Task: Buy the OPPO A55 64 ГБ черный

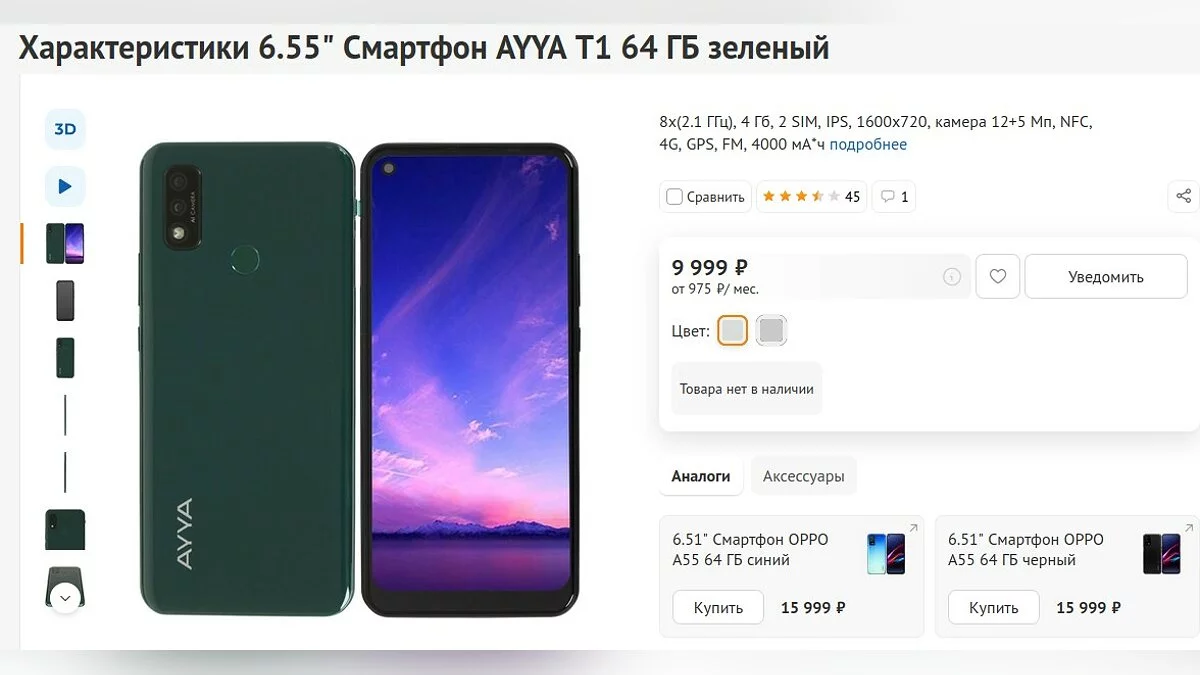Action: [x=994, y=607]
